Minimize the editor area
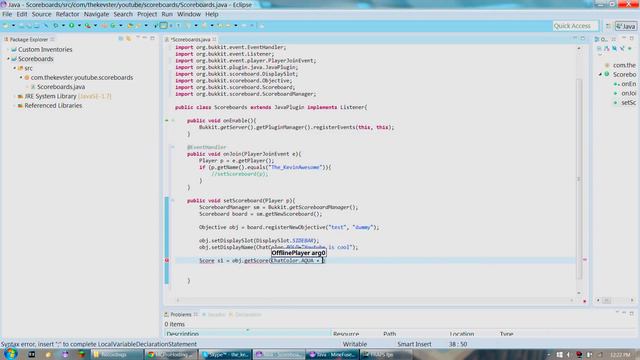640x360 pixels. pyautogui.click(x=575, y=38)
